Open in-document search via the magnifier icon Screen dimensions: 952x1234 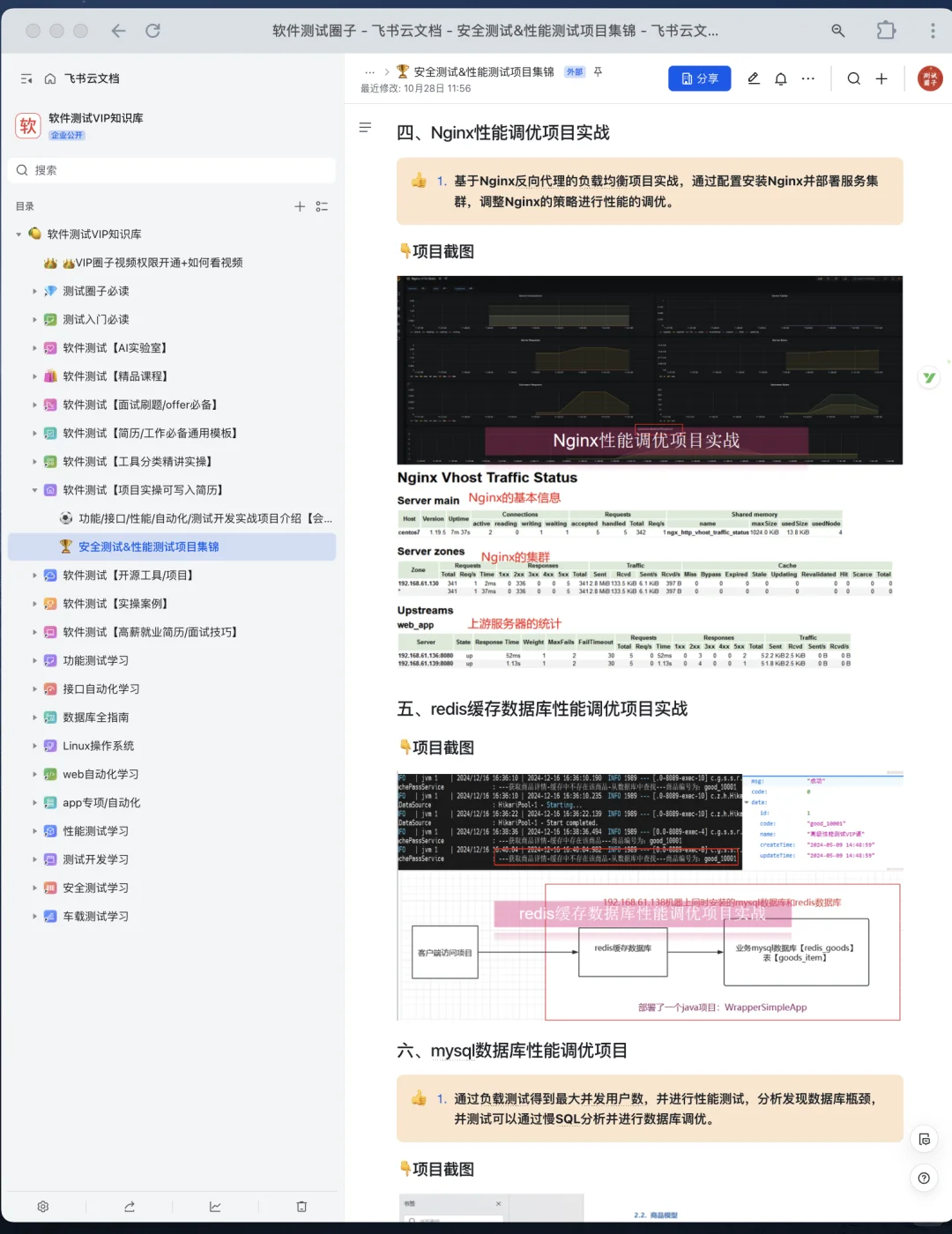(853, 78)
